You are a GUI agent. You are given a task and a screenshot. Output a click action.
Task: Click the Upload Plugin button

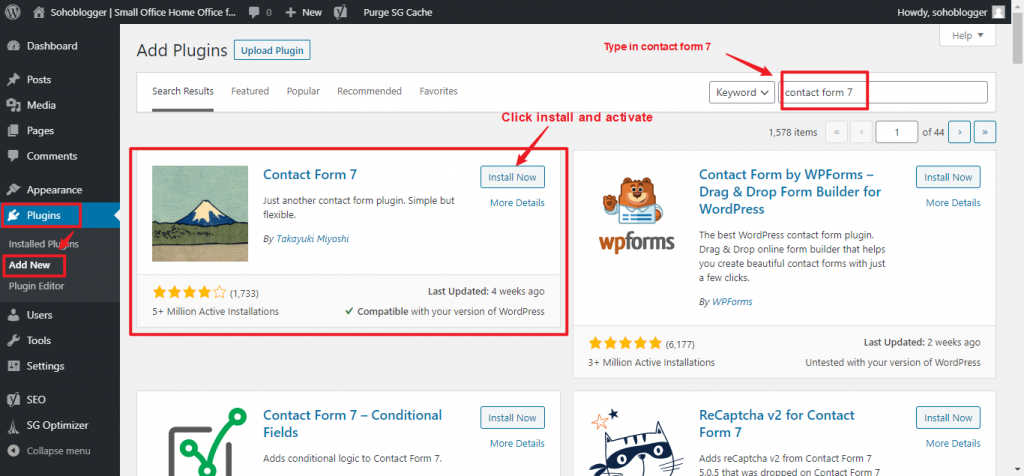click(x=272, y=50)
